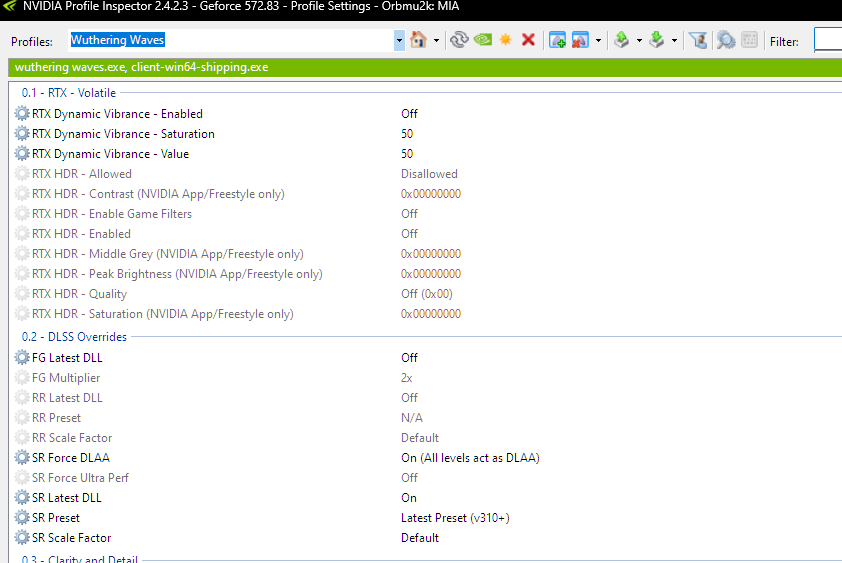Click the Disallowed value for RTX HDR - Allowed

(x=429, y=174)
